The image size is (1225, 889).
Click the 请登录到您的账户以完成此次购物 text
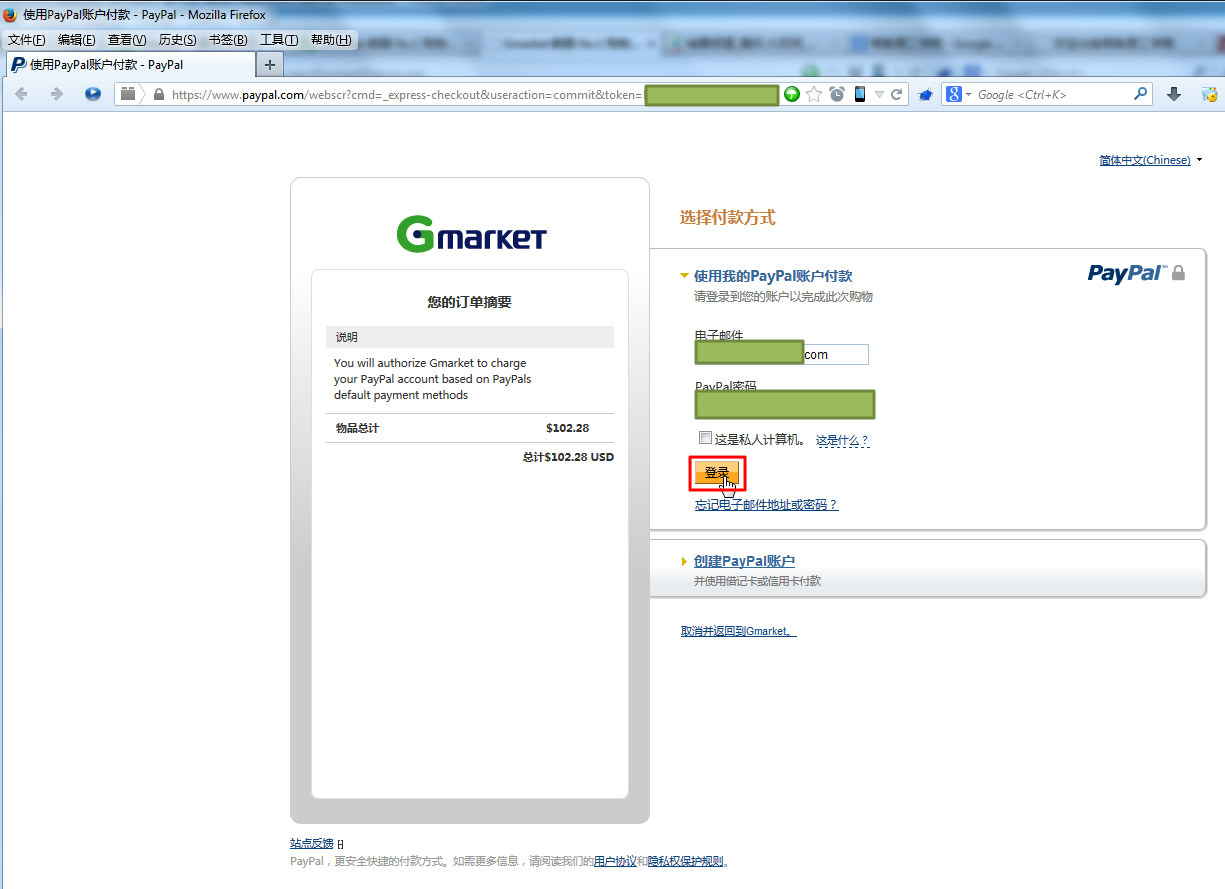click(x=785, y=297)
